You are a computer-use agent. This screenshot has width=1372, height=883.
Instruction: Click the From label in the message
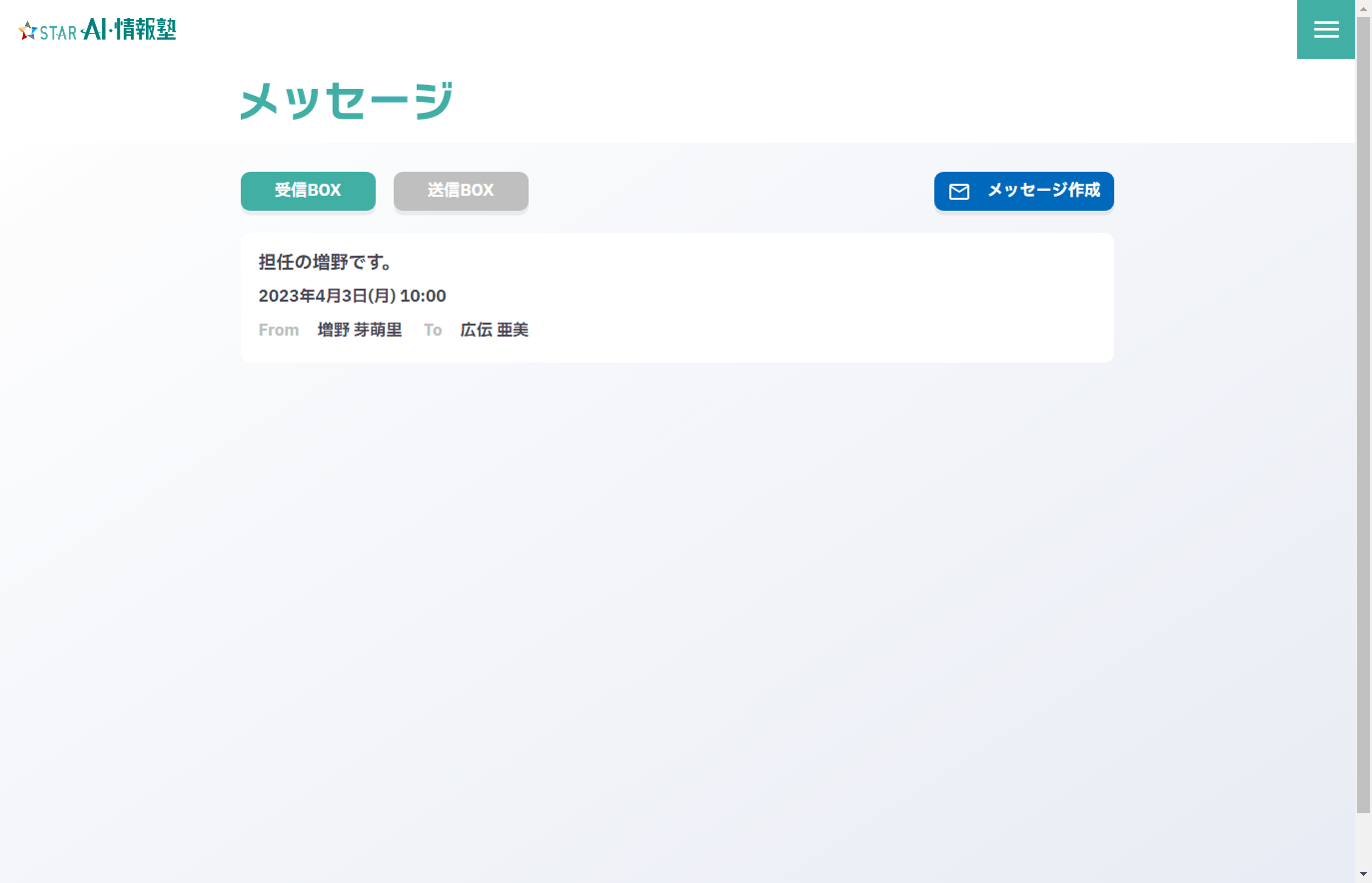click(279, 330)
